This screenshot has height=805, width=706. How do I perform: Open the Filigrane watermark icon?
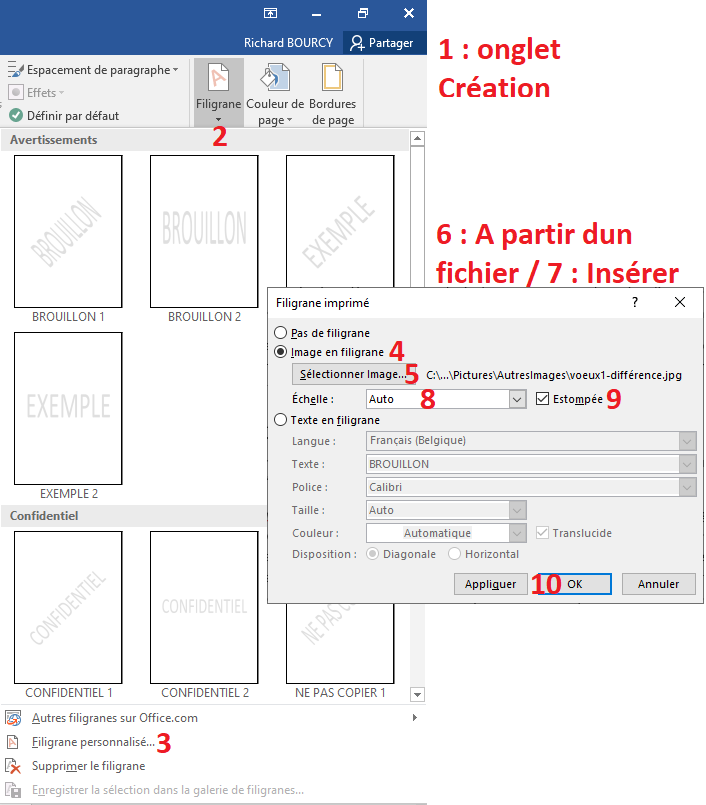click(x=218, y=78)
